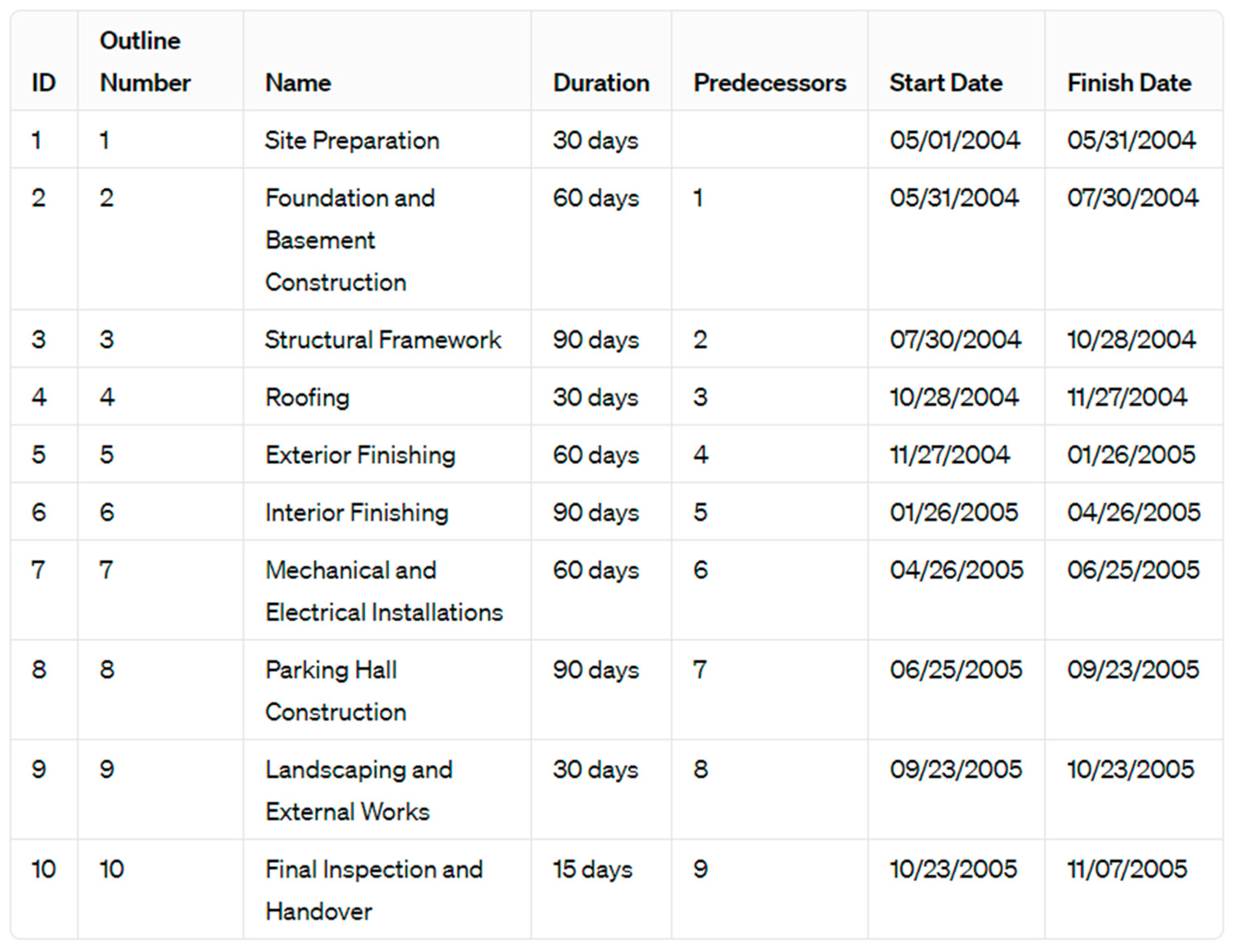
Task: Click the 05/01/2004 start date cell
Action: click(955, 140)
